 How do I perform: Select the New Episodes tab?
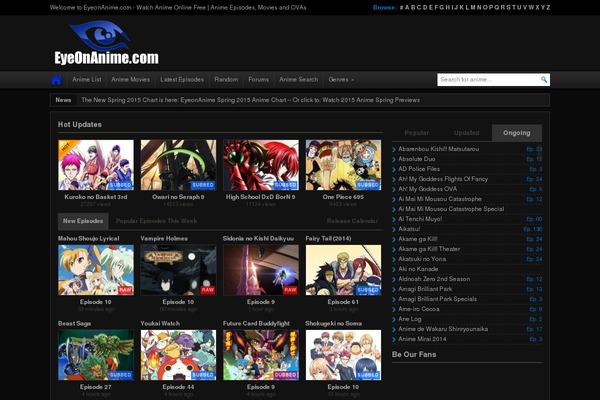pyautogui.click(x=83, y=221)
